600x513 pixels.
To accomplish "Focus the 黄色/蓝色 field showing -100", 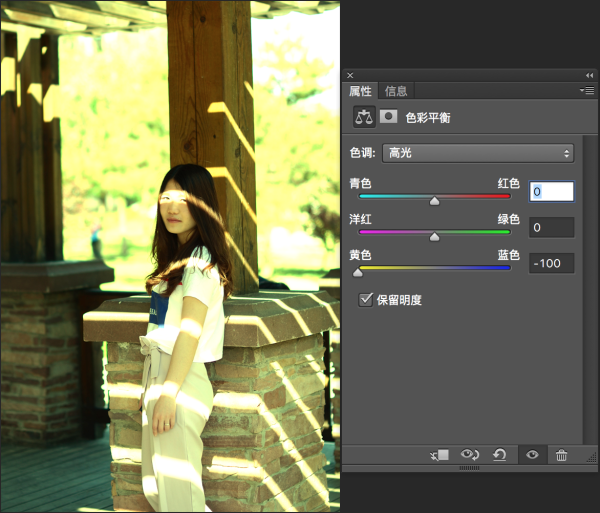I will tap(551, 263).
